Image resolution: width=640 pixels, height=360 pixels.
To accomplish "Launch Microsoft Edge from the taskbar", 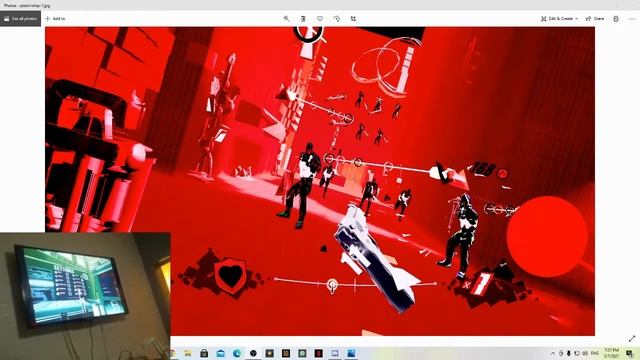I will coord(237,353).
